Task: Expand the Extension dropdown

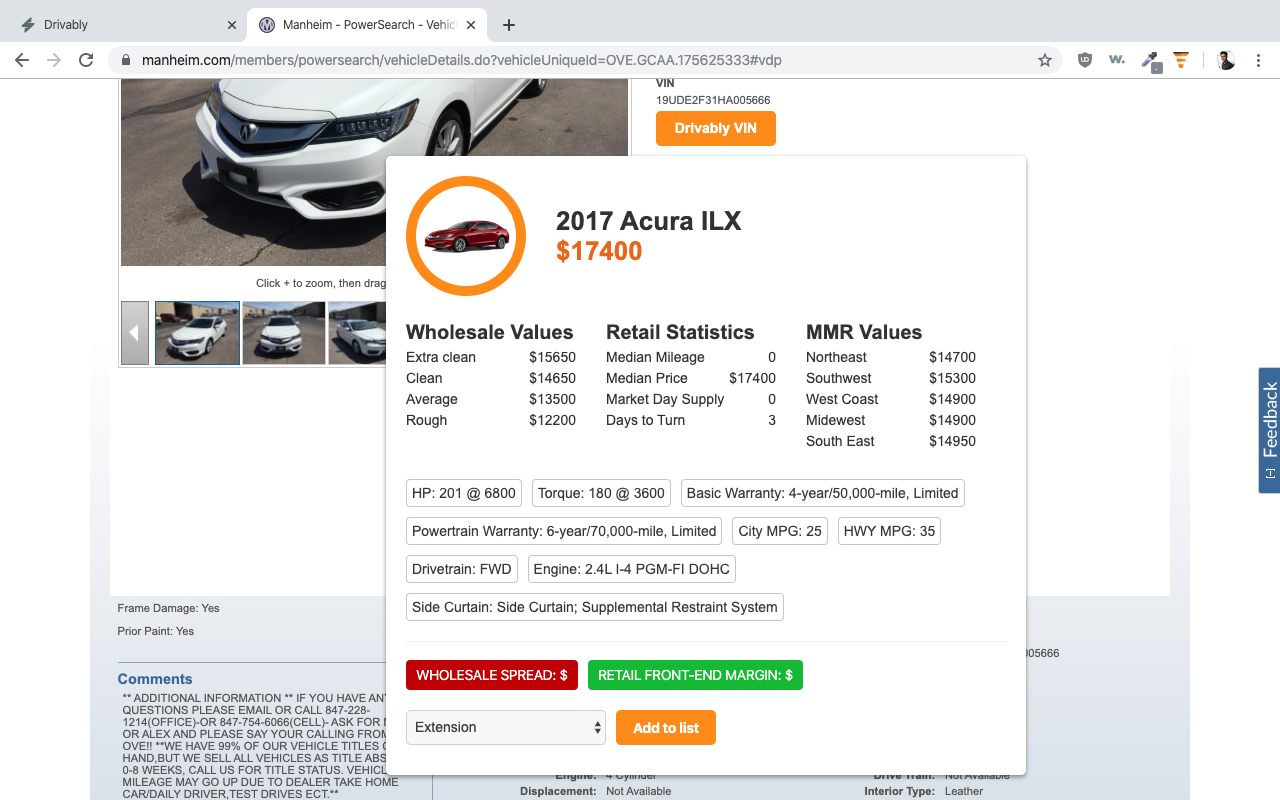Action: point(506,727)
